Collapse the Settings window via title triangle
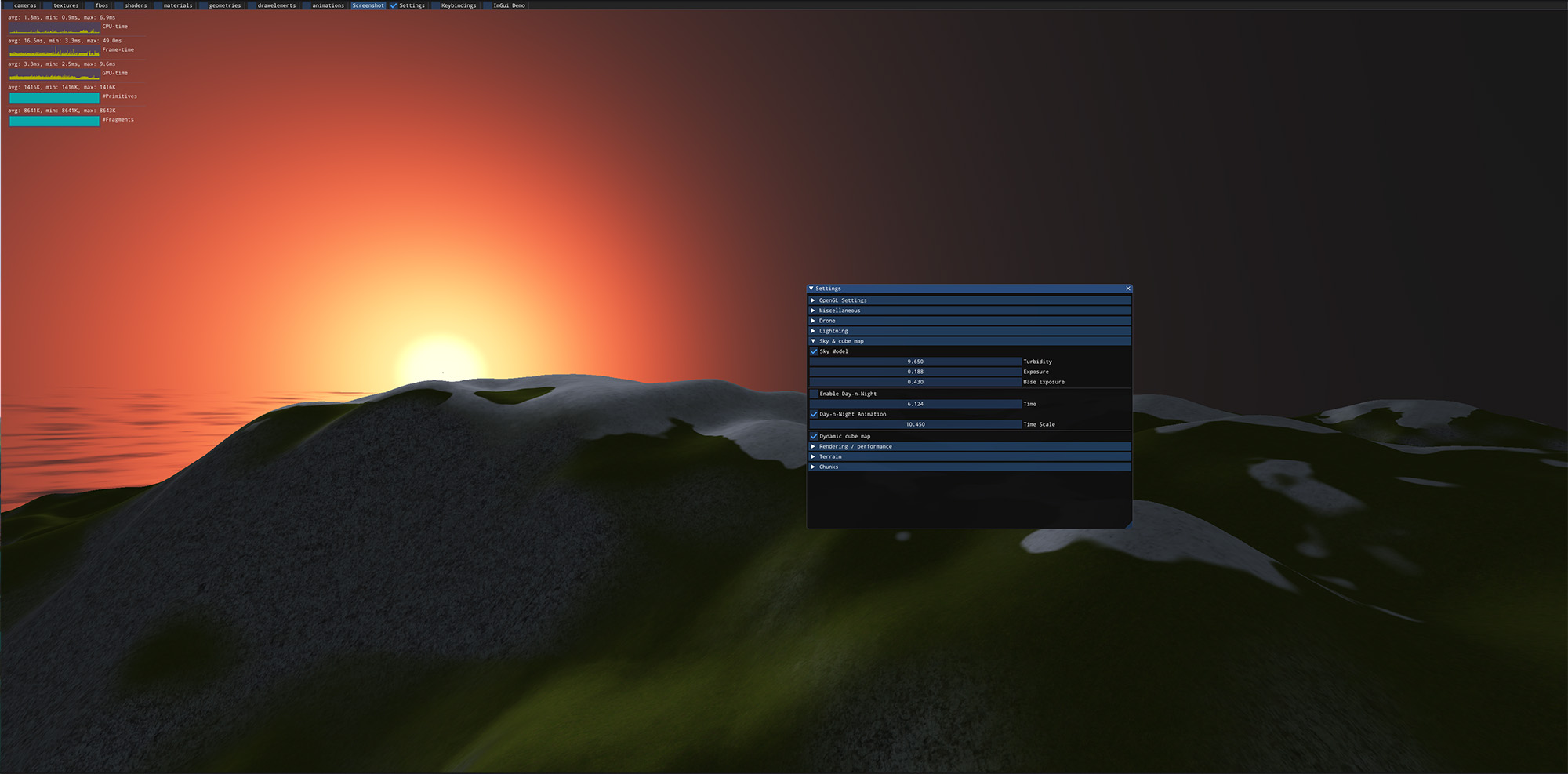 [x=811, y=289]
